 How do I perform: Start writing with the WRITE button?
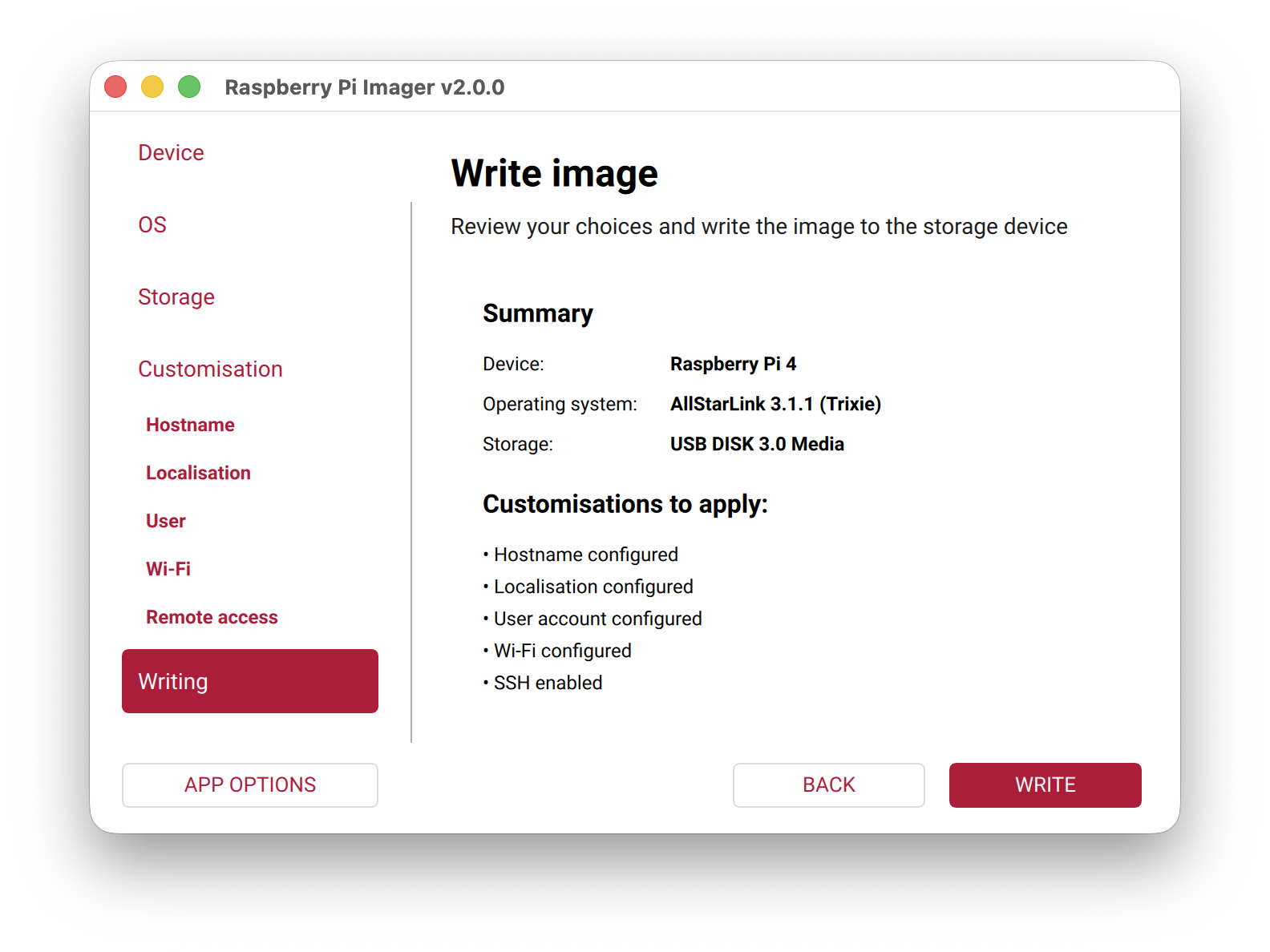[1045, 785]
